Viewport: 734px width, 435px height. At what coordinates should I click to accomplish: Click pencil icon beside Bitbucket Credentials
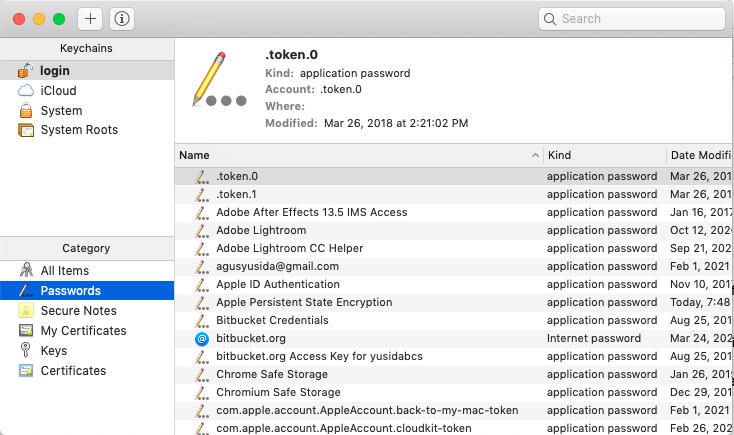point(202,320)
